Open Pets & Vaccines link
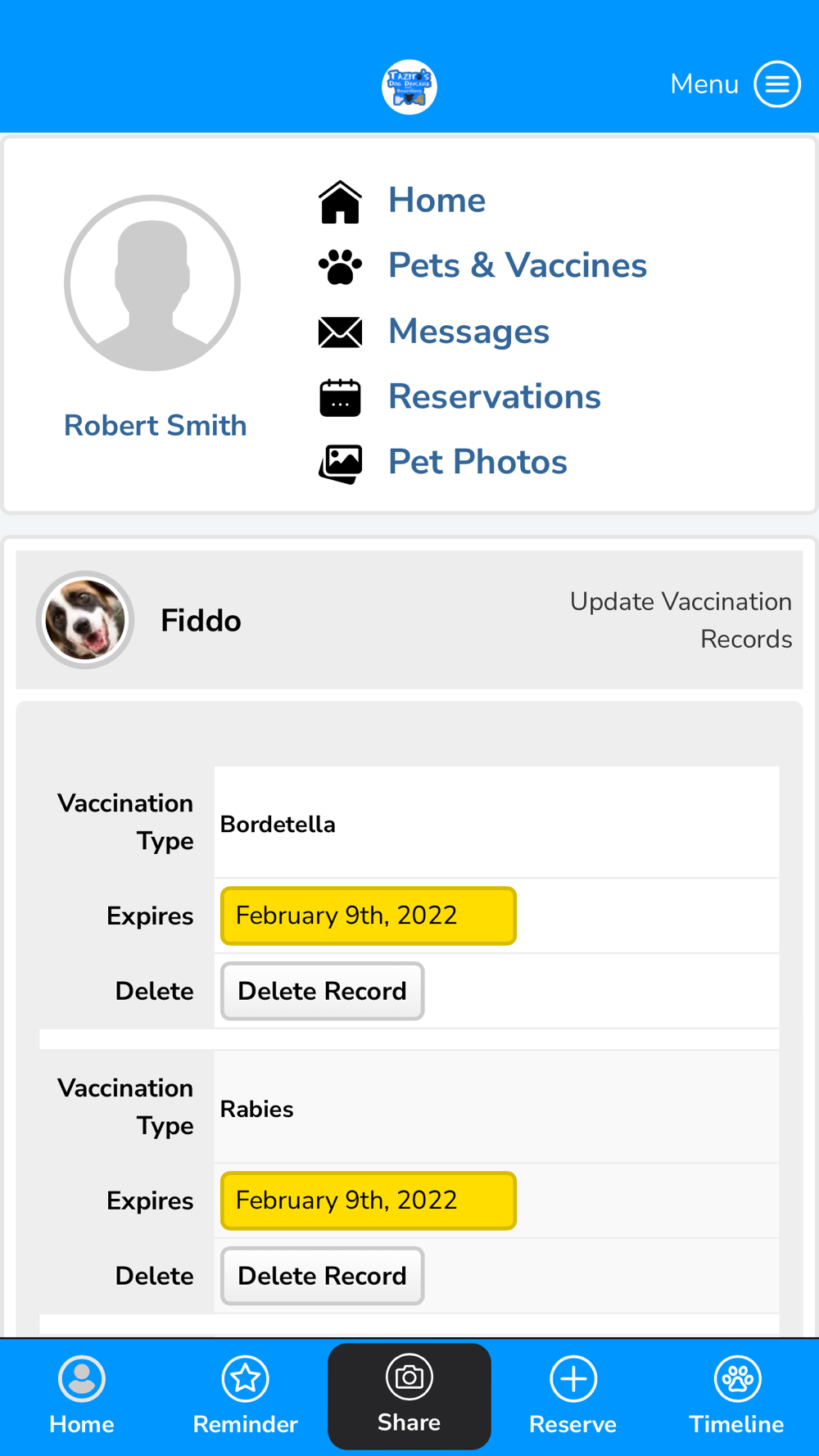Image resolution: width=819 pixels, height=1456 pixels. tap(517, 265)
